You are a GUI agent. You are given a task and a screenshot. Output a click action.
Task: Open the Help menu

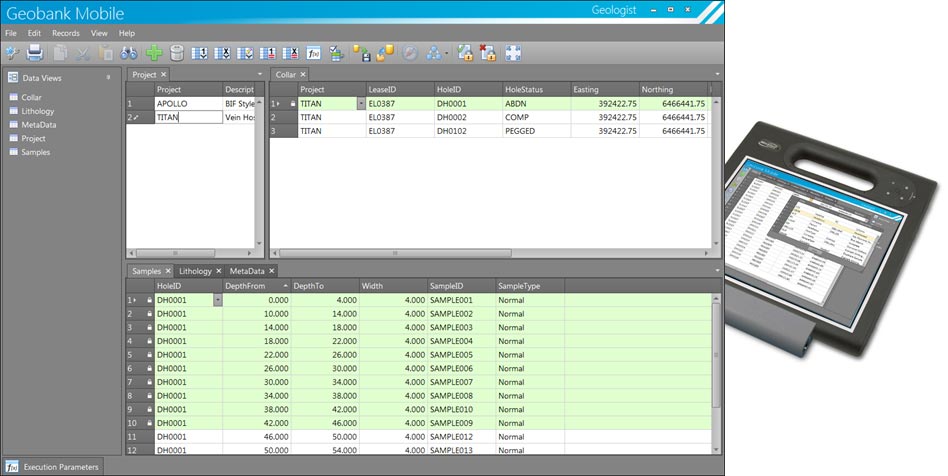[x=127, y=33]
